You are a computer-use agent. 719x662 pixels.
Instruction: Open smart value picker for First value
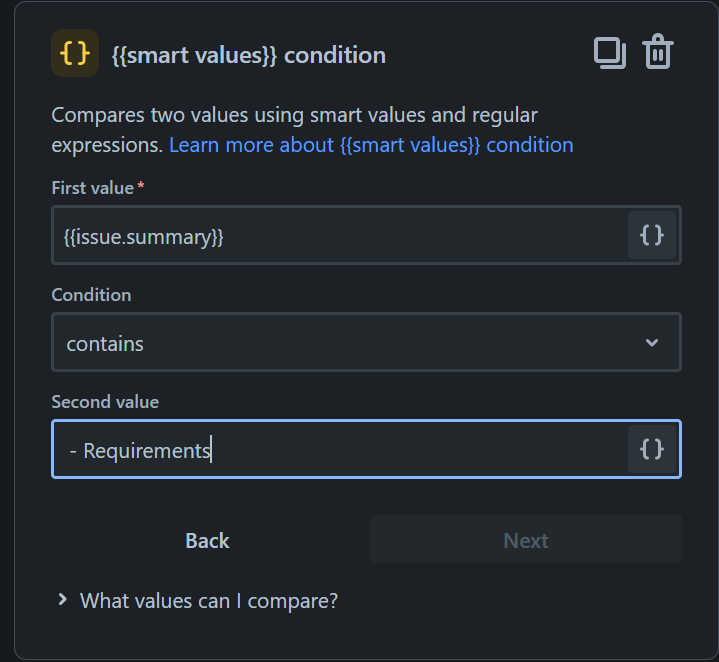(652, 235)
